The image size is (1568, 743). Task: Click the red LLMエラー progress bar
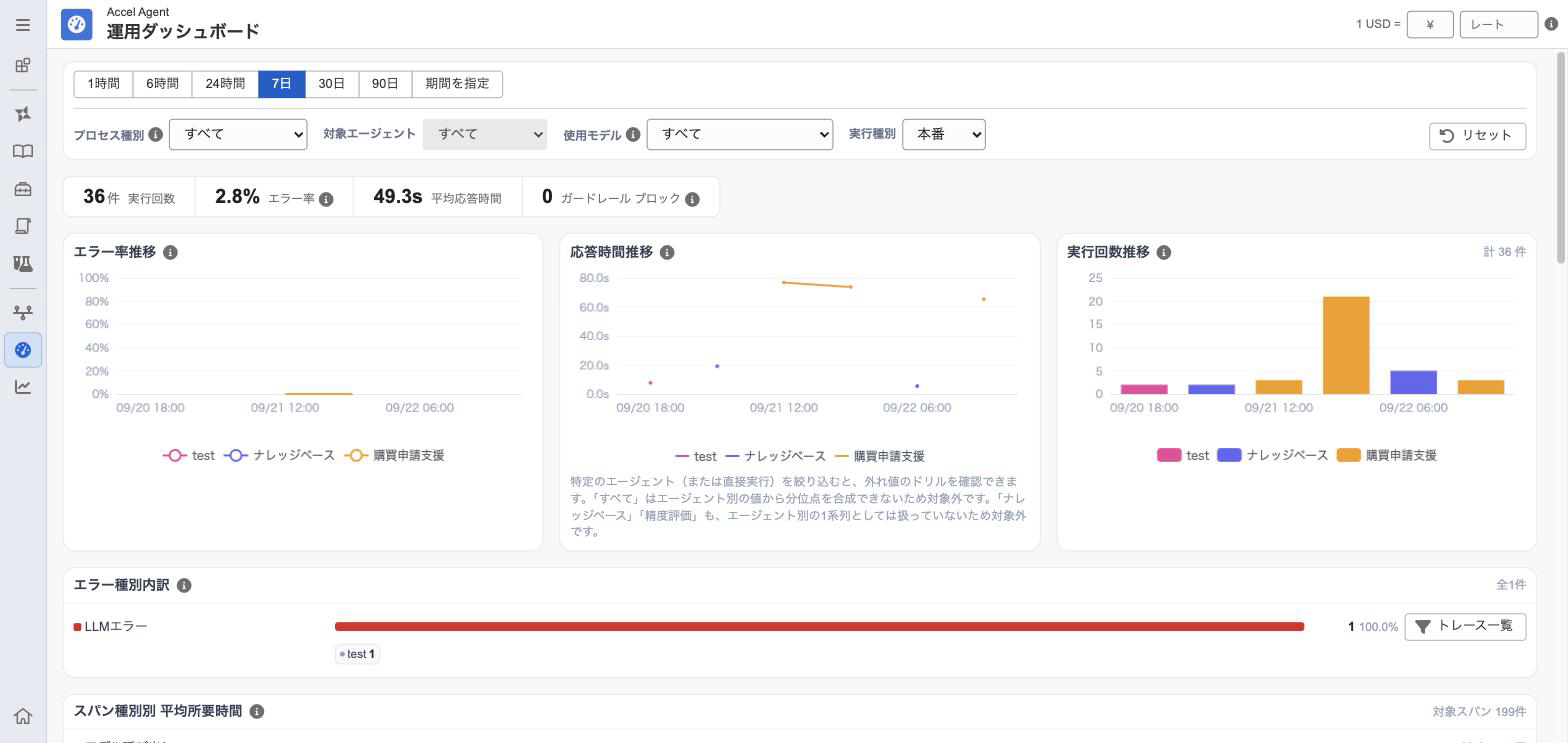pyautogui.click(x=819, y=627)
